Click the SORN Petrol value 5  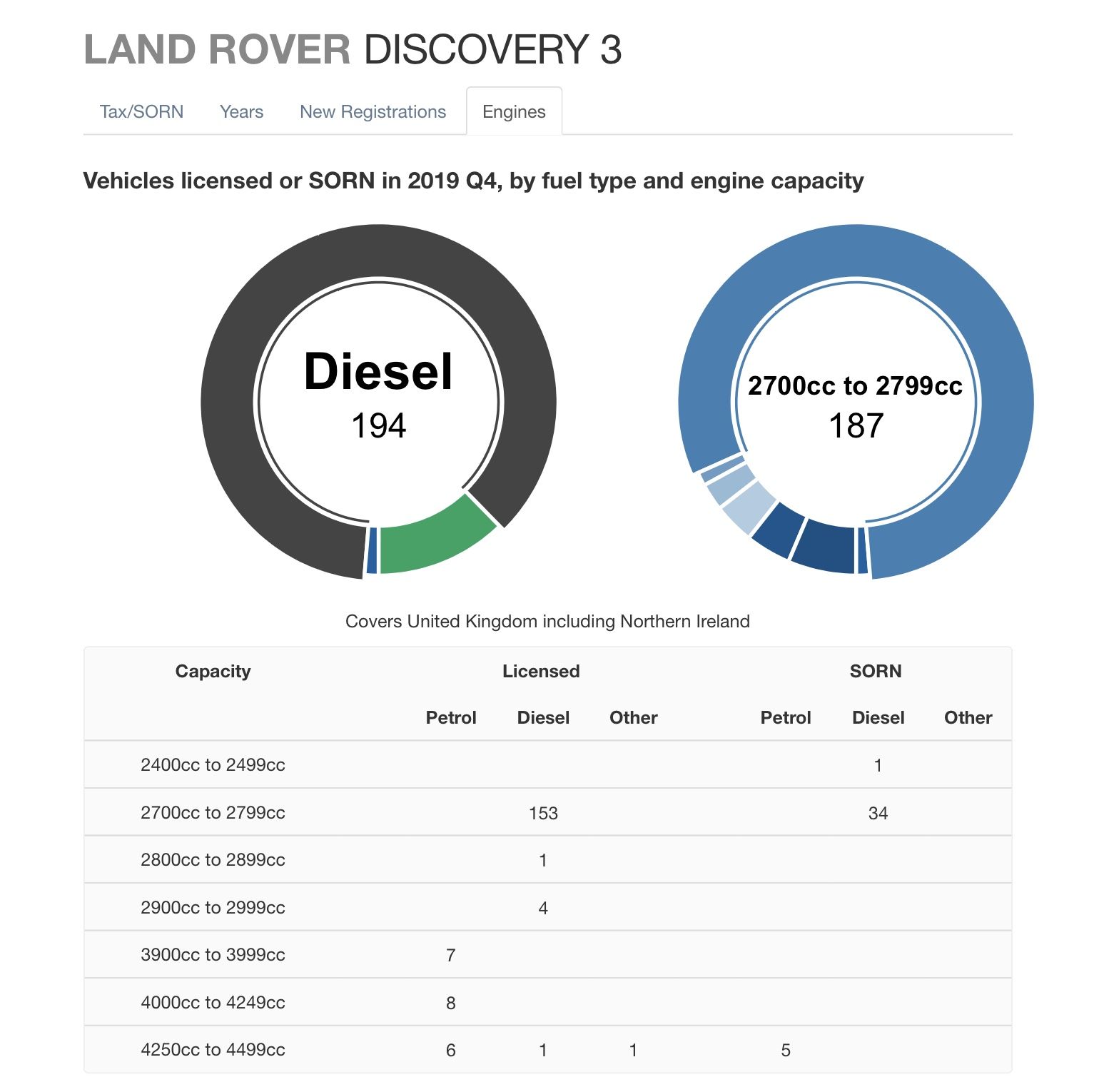pyautogui.click(x=785, y=1051)
